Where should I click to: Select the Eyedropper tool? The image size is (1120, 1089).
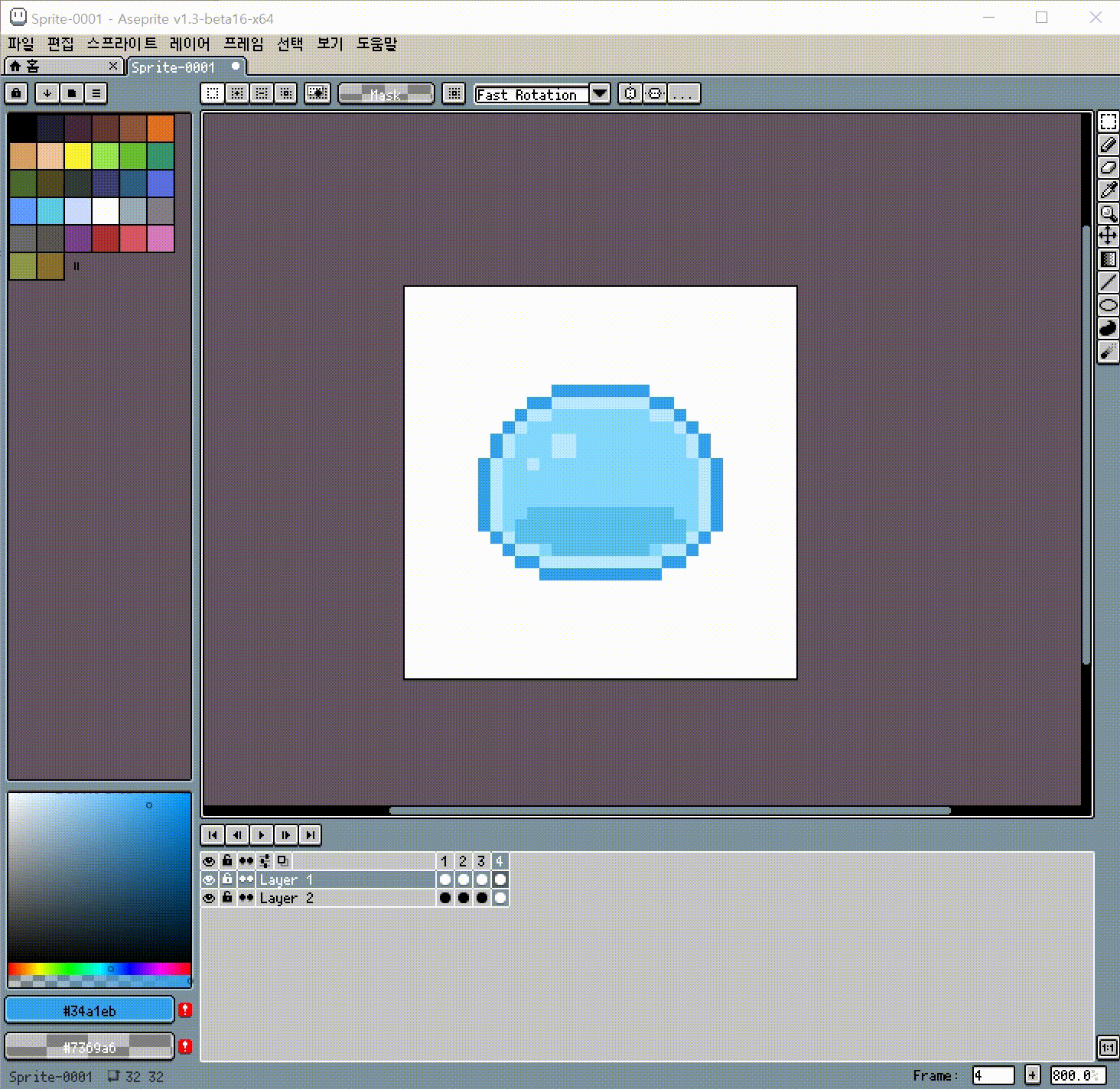pos(1108,190)
